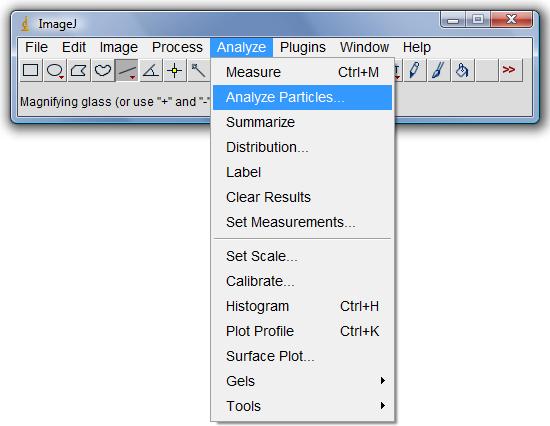Select the Pencil tool
Screen dimensions: 550x426
pos(415,71)
